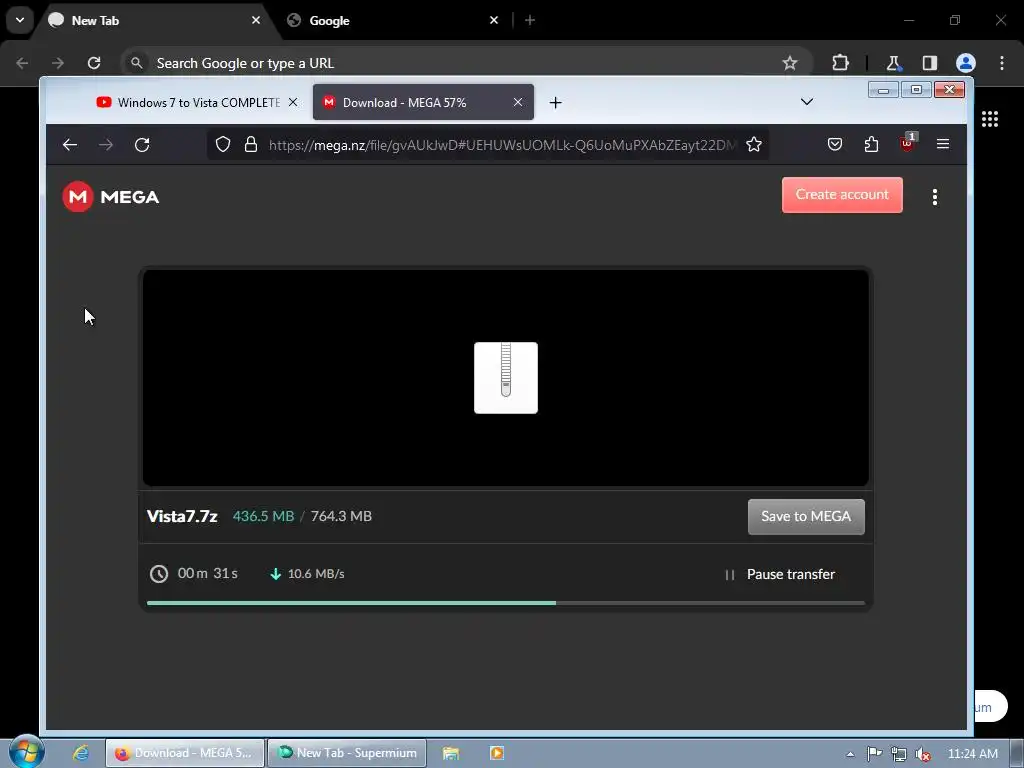Image resolution: width=1024 pixels, height=768 pixels.
Task: Close the Google tab in Supermium
Action: (x=494, y=20)
